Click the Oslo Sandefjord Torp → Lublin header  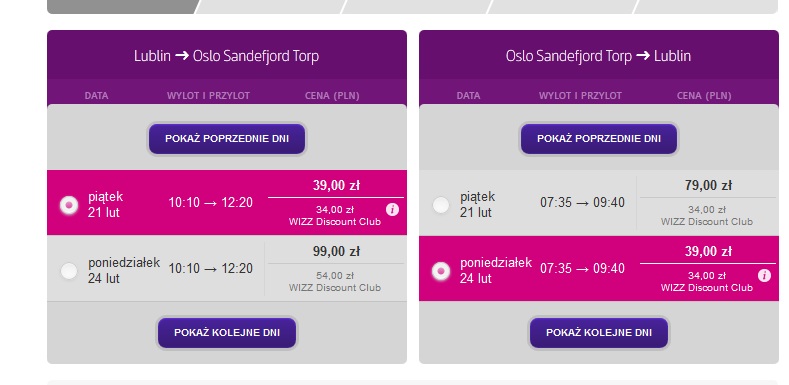(598, 55)
